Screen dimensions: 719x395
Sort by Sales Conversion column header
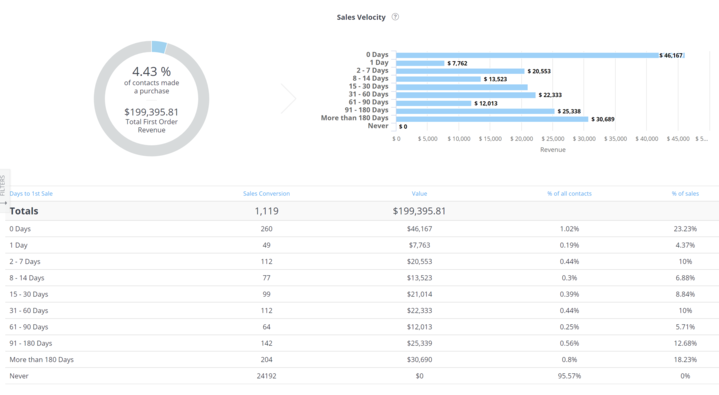266,194
